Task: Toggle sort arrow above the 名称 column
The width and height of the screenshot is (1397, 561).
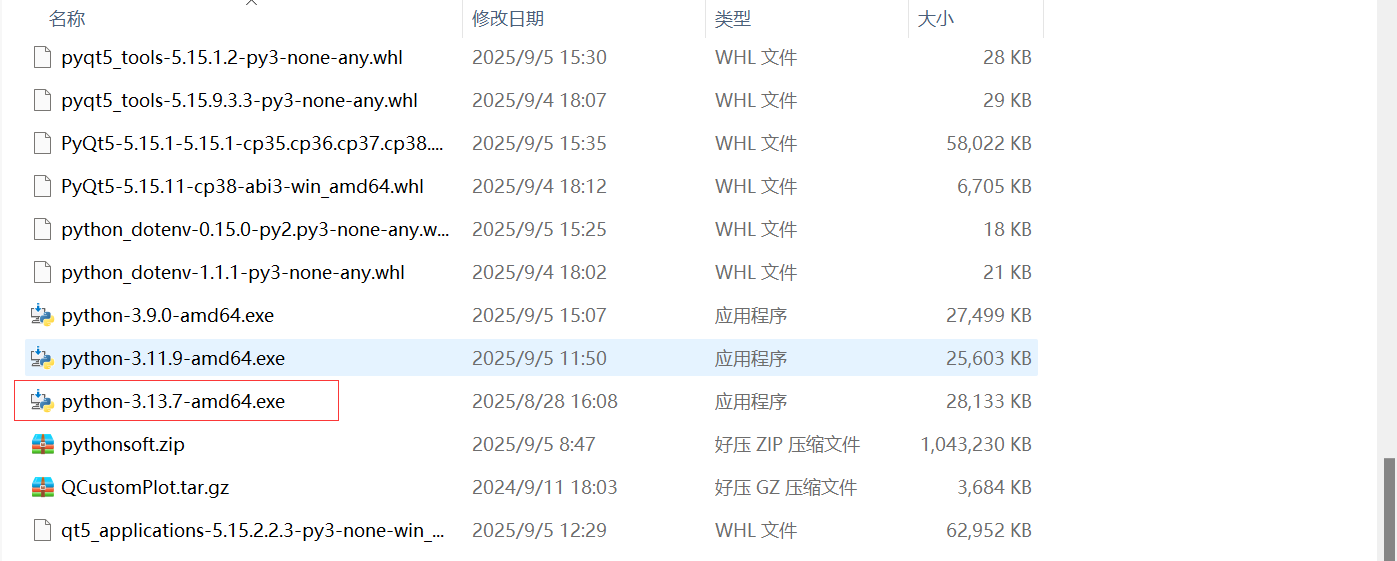Action: (x=252, y=3)
